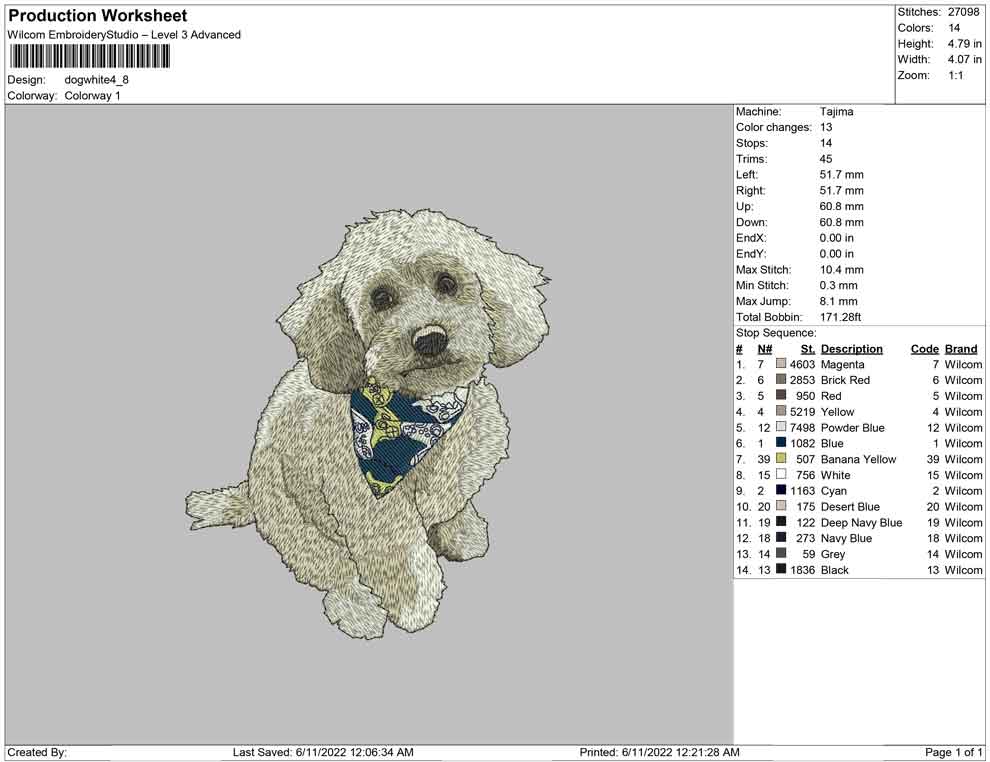Click the Trims value '45'

[826, 159]
